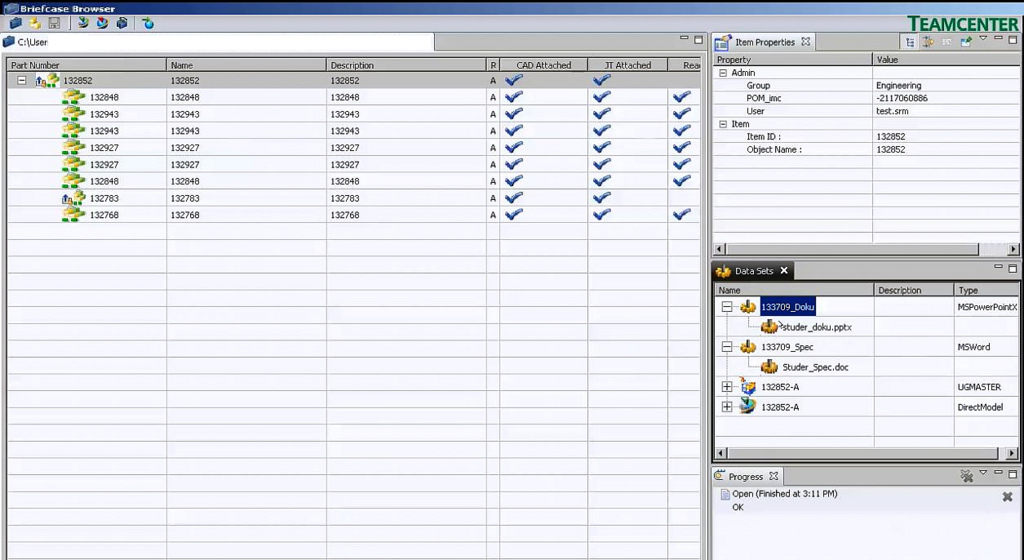Open the Progress view menu dropdown
The height and width of the screenshot is (560, 1024).
click(984, 473)
